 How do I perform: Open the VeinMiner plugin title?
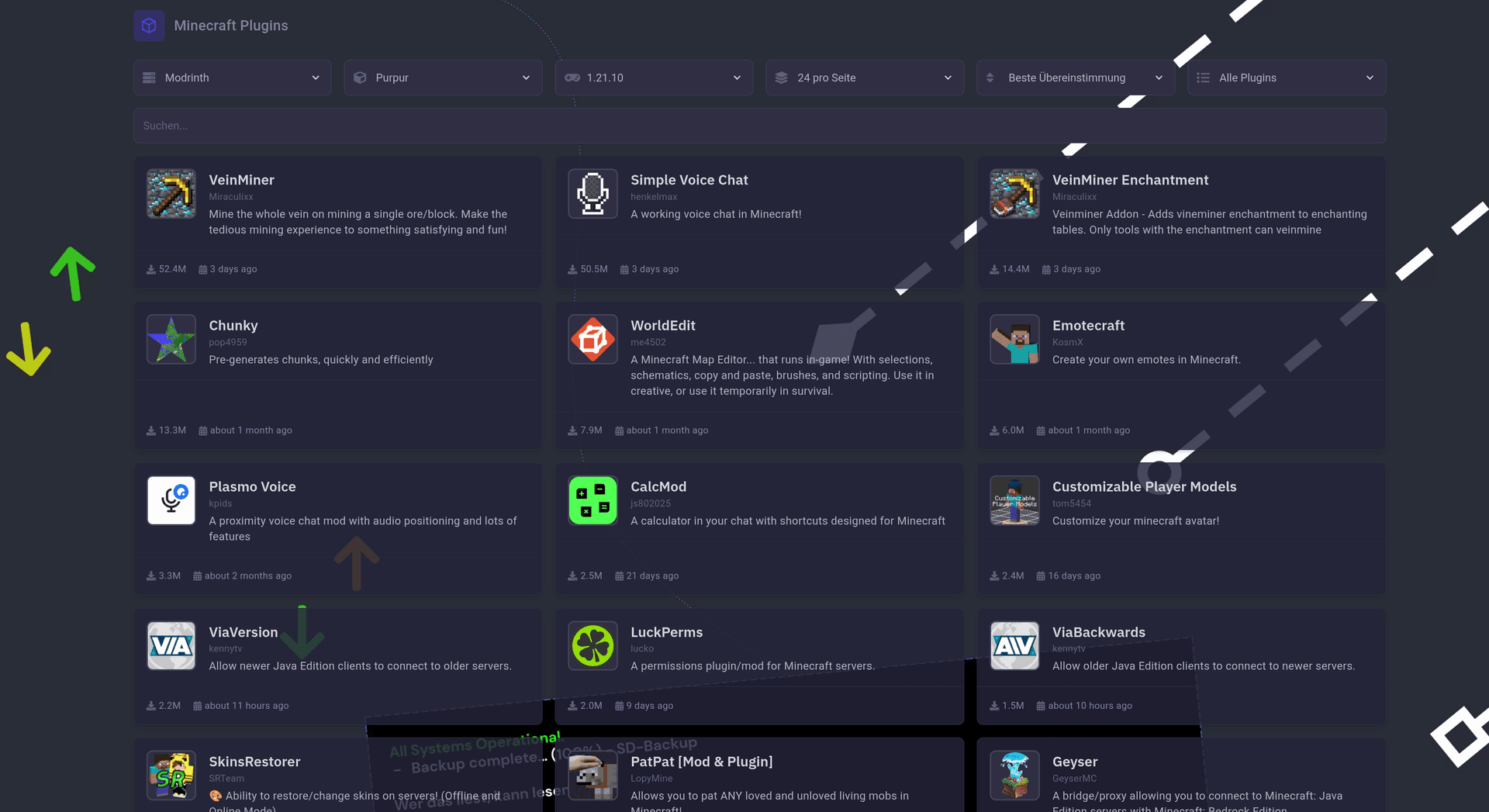(x=241, y=180)
